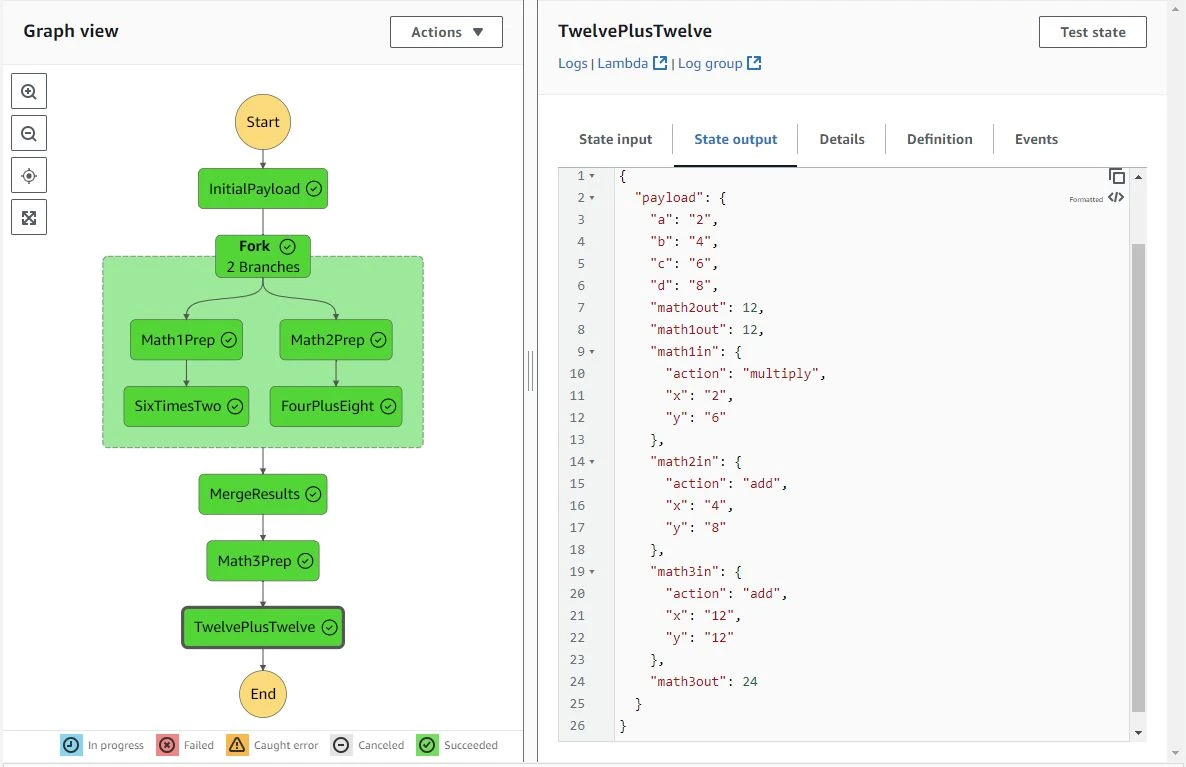Open the Actions dropdown menu
The image size is (1186, 767).
tap(446, 32)
